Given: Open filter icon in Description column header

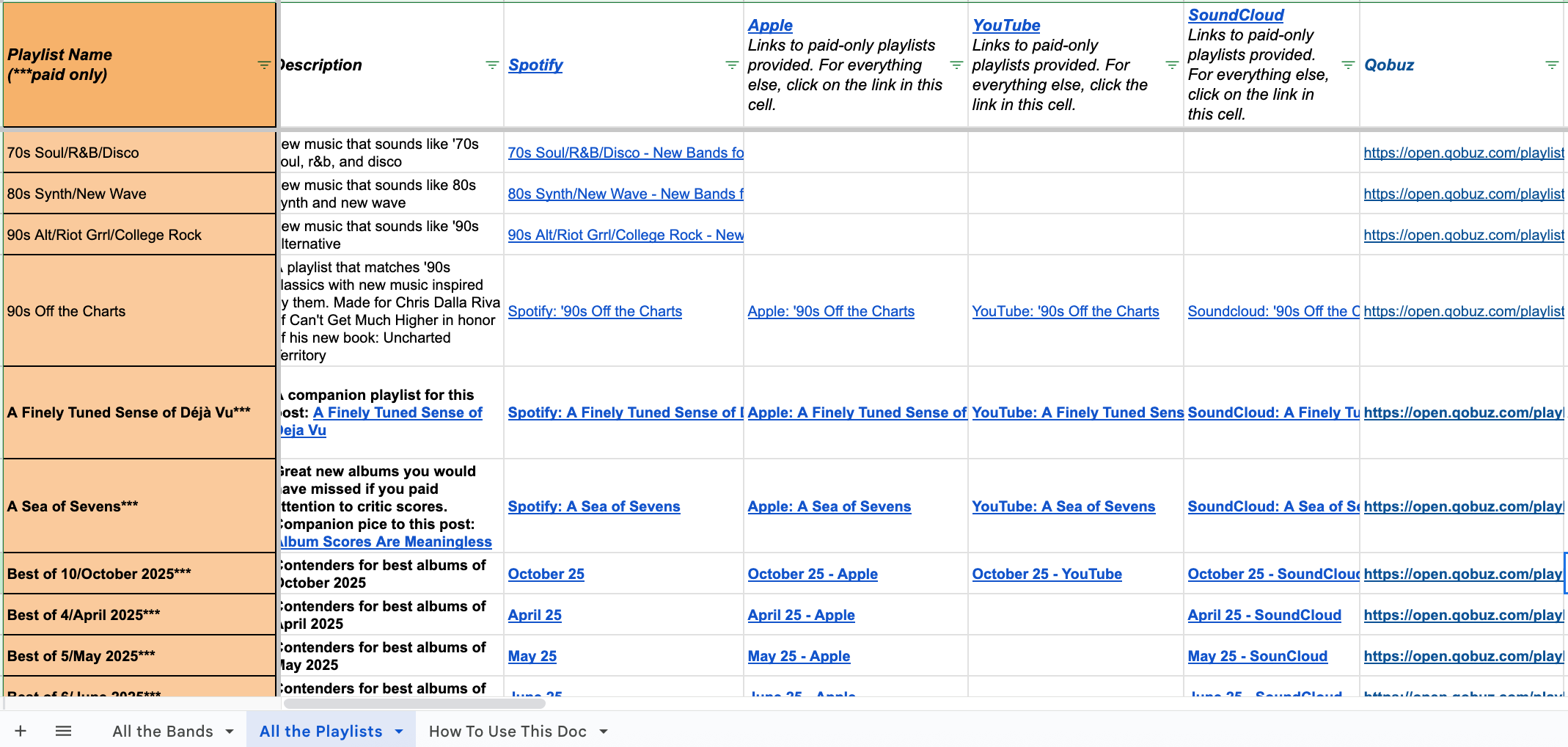Looking at the screenshot, I should pyautogui.click(x=492, y=65).
